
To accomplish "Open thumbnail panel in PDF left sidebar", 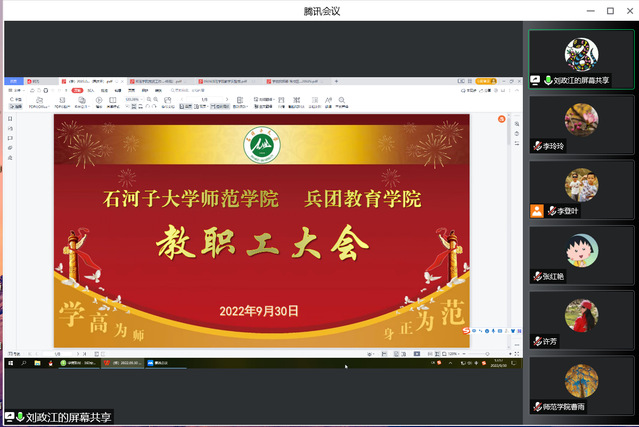I will 10,128.
